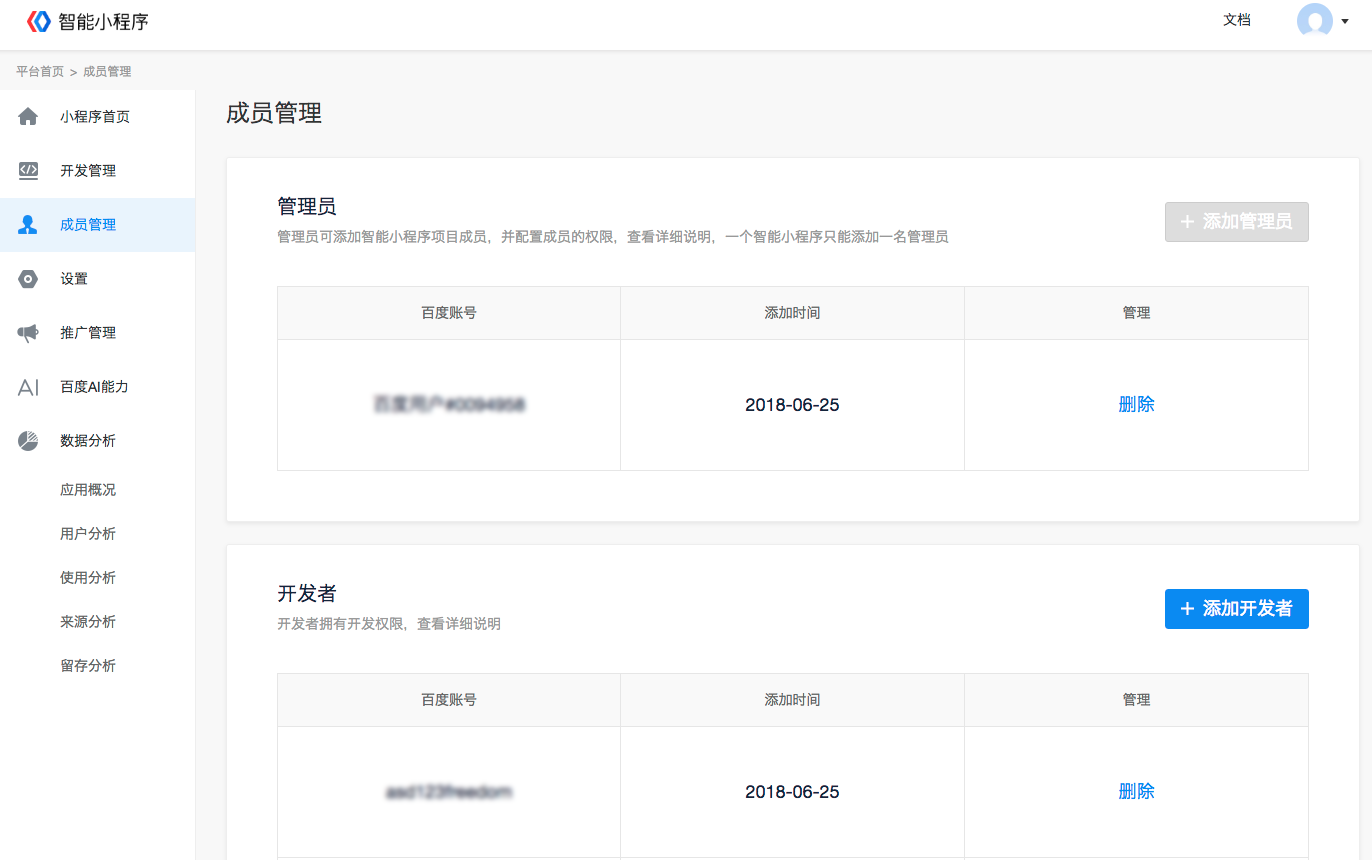Click the 管理员 section heading

tap(307, 207)
